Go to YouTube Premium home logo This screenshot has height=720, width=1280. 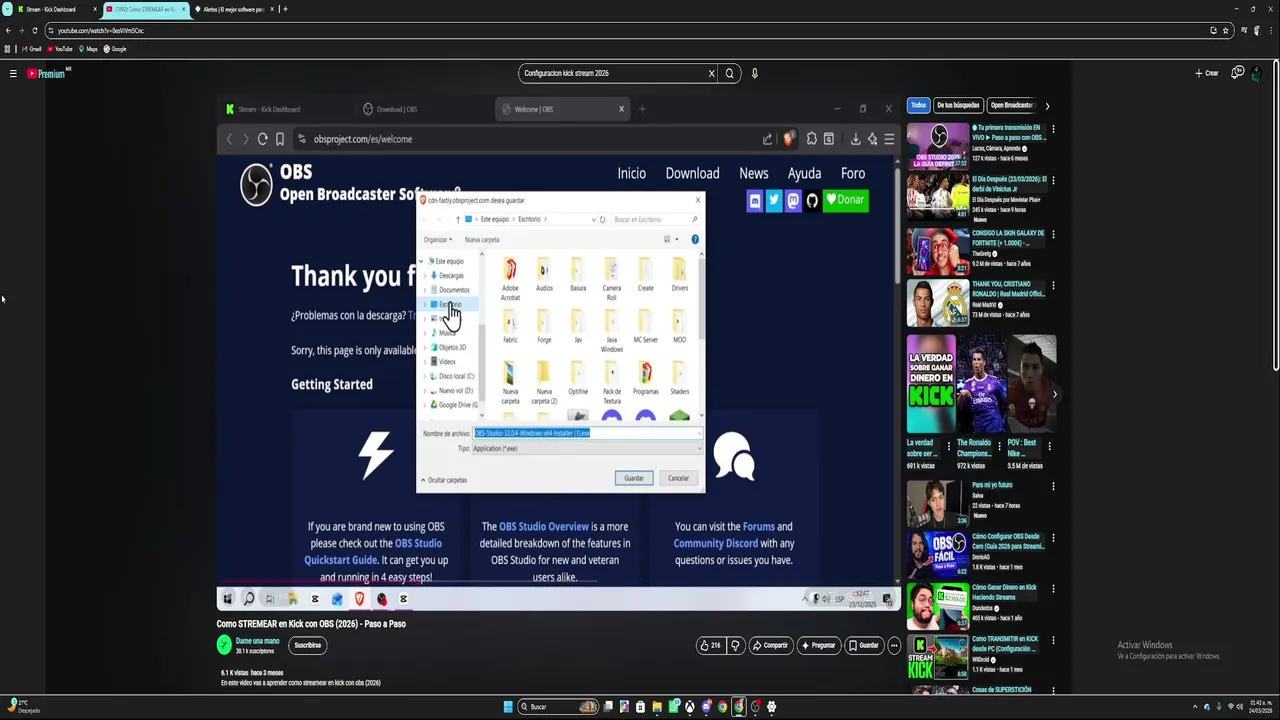click(x=46, y=73)
